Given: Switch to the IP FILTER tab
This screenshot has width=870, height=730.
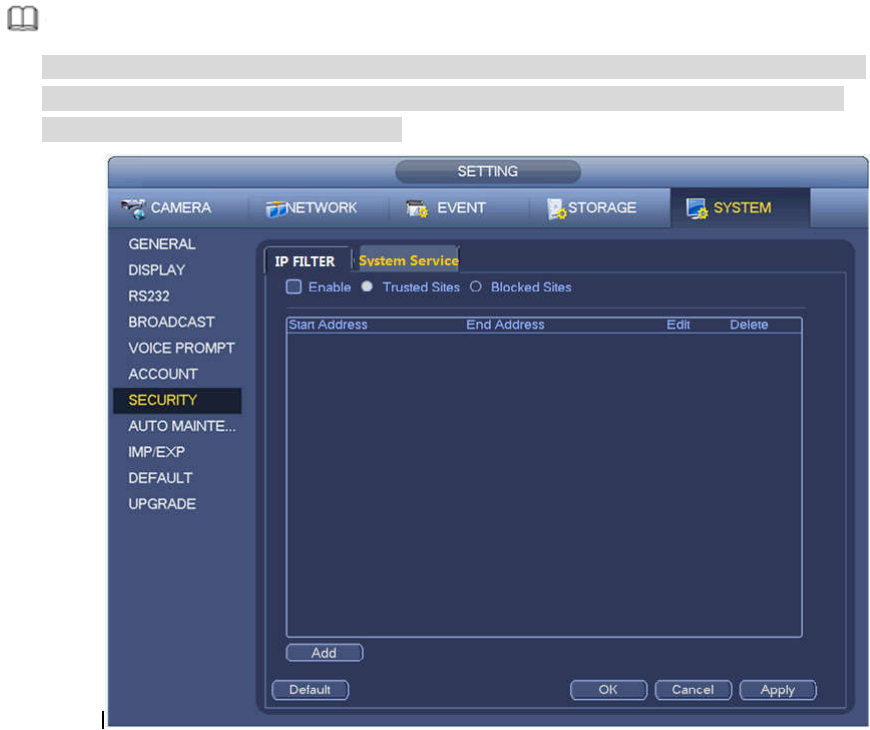Looking at the screenshot, I should (307, 260).
